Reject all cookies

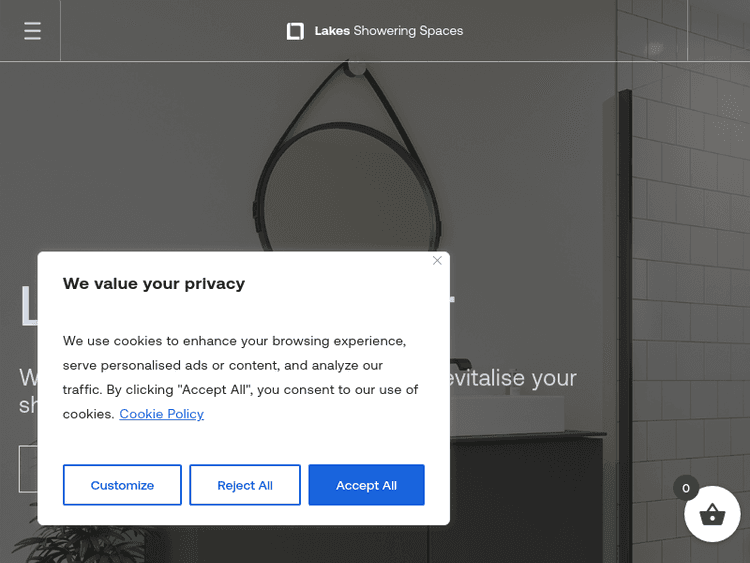[x=245, y=485]
